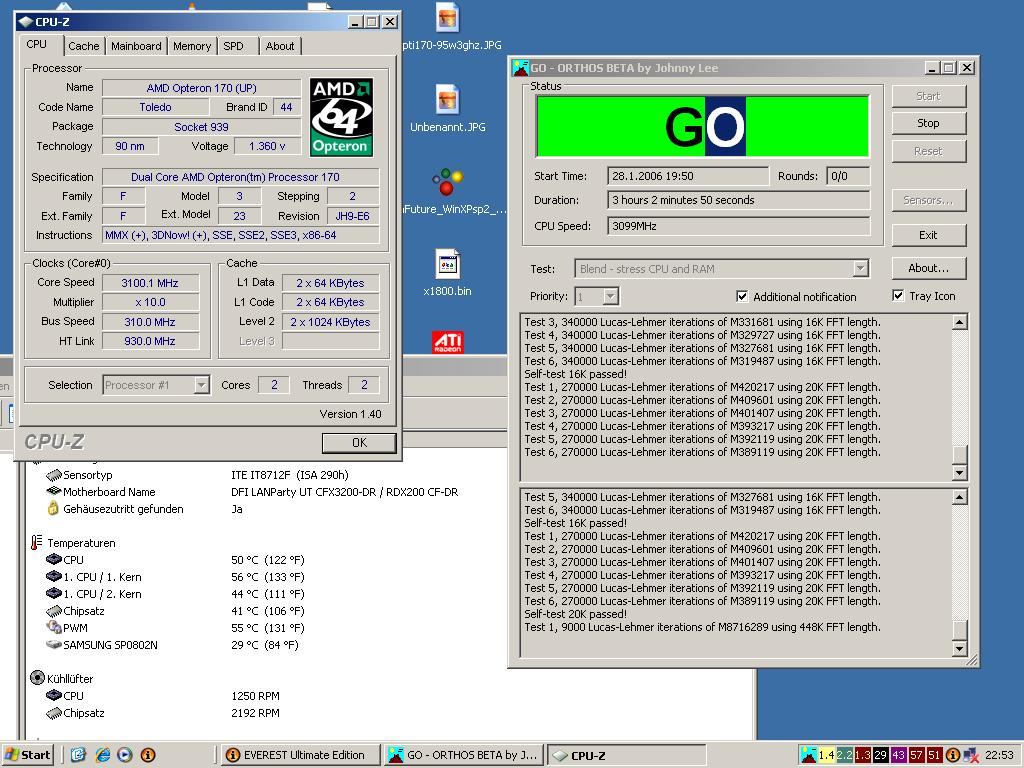Click the ORTHOS title bar app icon
The image size is (1024, 768).
click(x=520, y=68)
